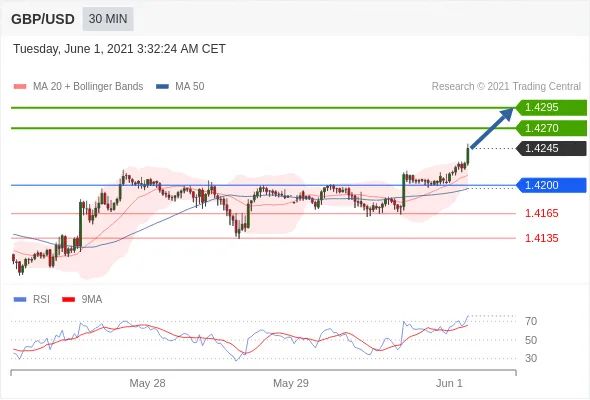
Task: Click the 1.4135 support level label
Action: (542, 238)
